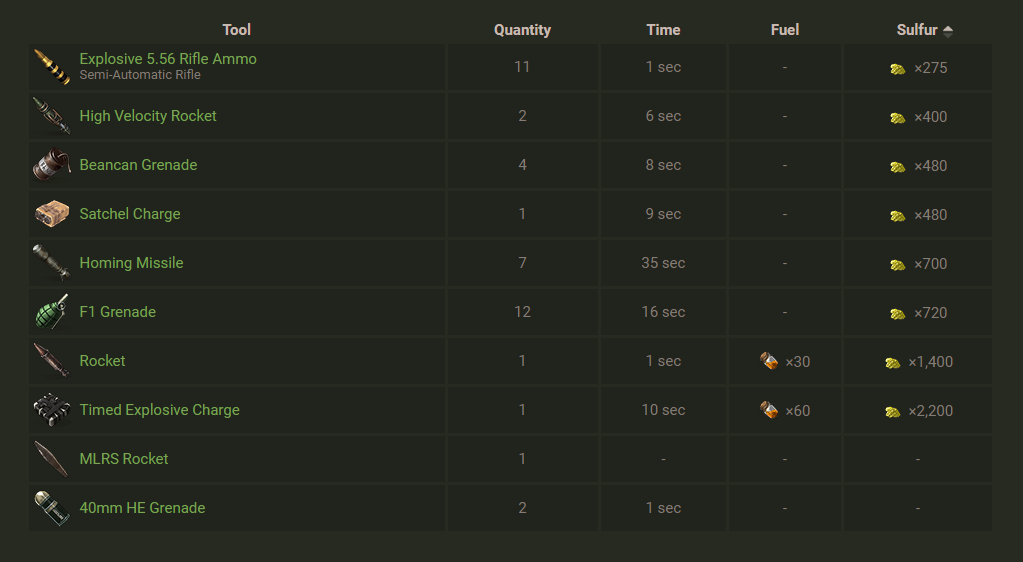Click the low grade fuel icon in Rocket row
This screenshot has width=1023, height=562.
[769, 361]
